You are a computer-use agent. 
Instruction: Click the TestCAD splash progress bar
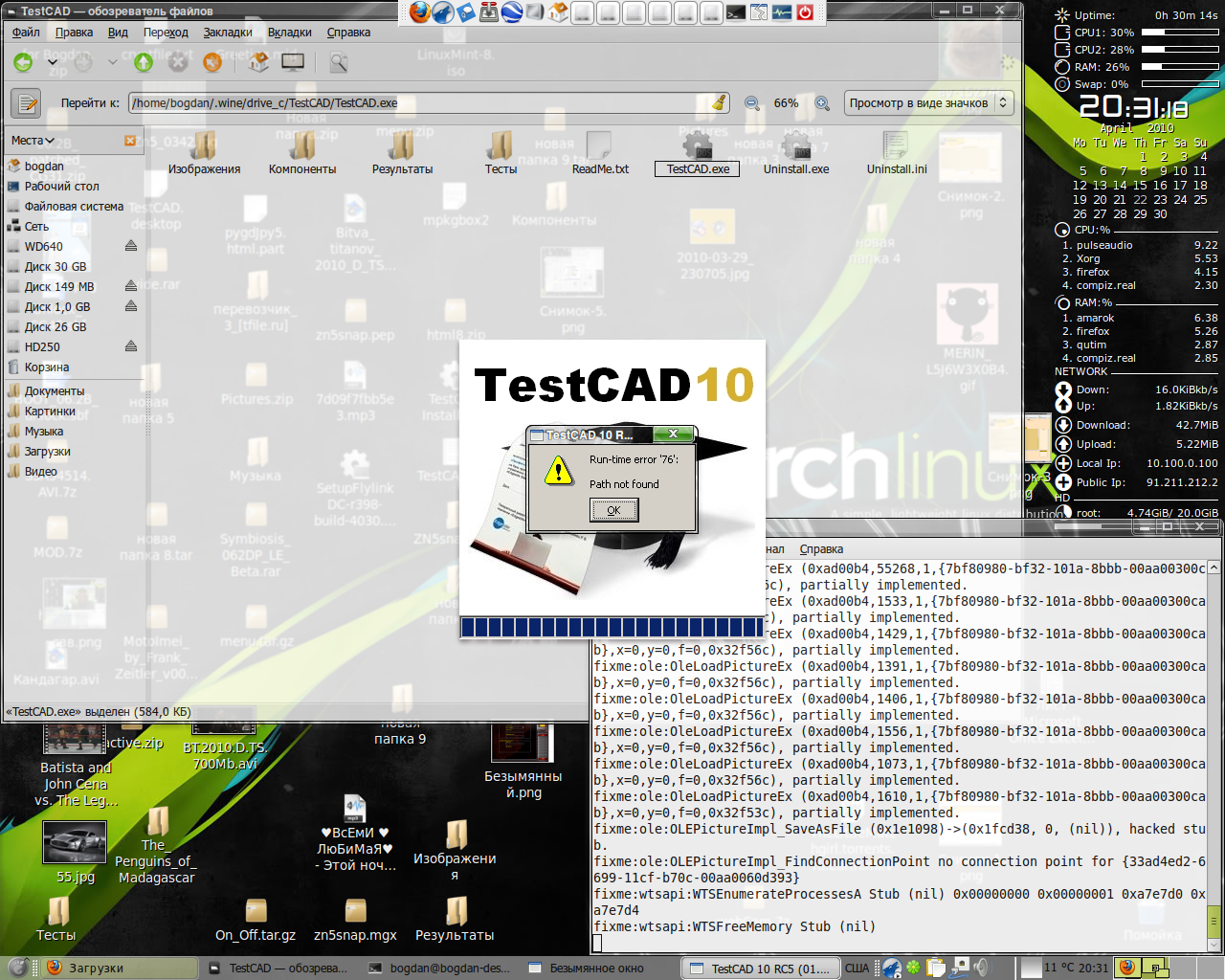(612, 627)
